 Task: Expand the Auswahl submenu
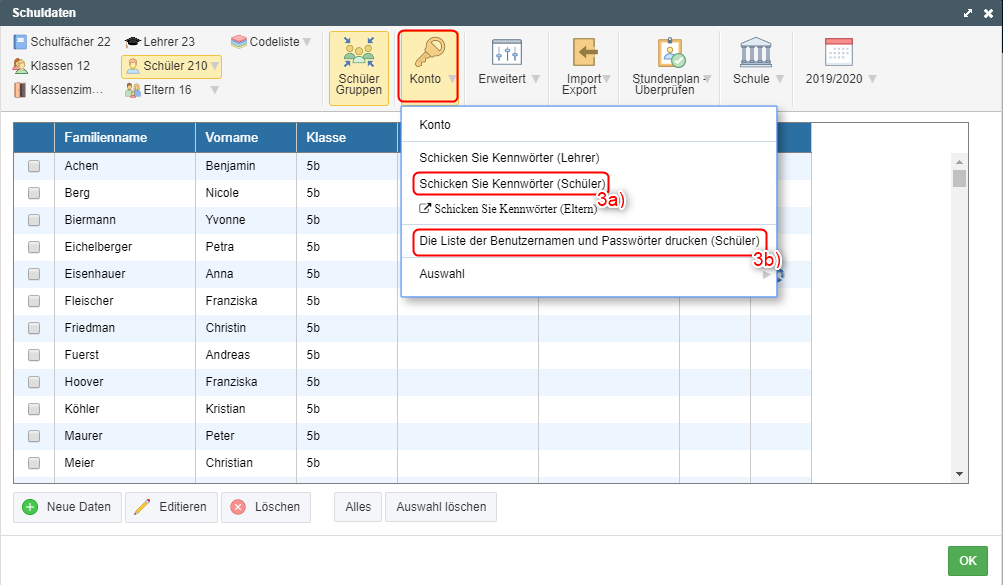588,274
